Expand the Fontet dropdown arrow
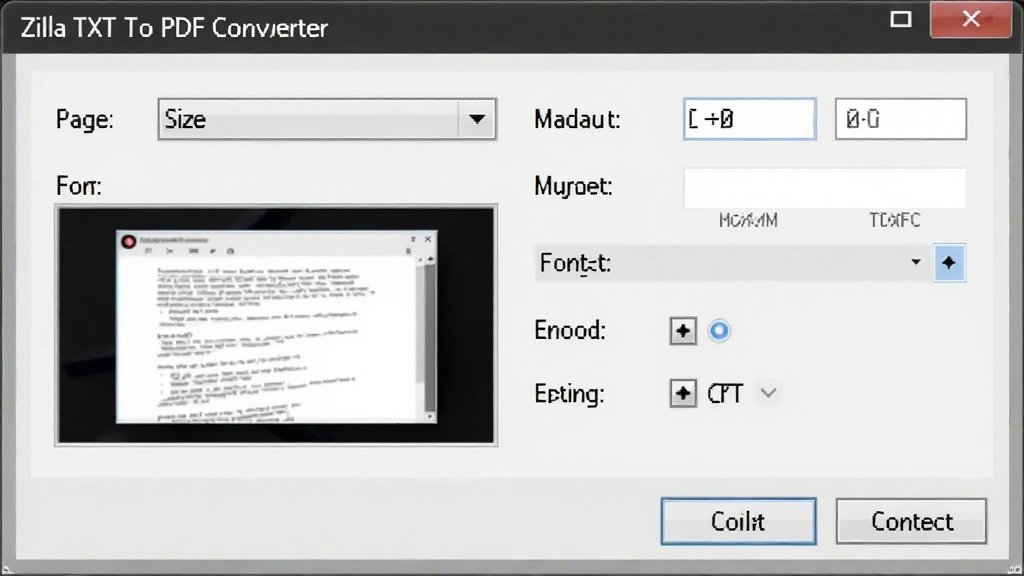 [x=916, y=263]
